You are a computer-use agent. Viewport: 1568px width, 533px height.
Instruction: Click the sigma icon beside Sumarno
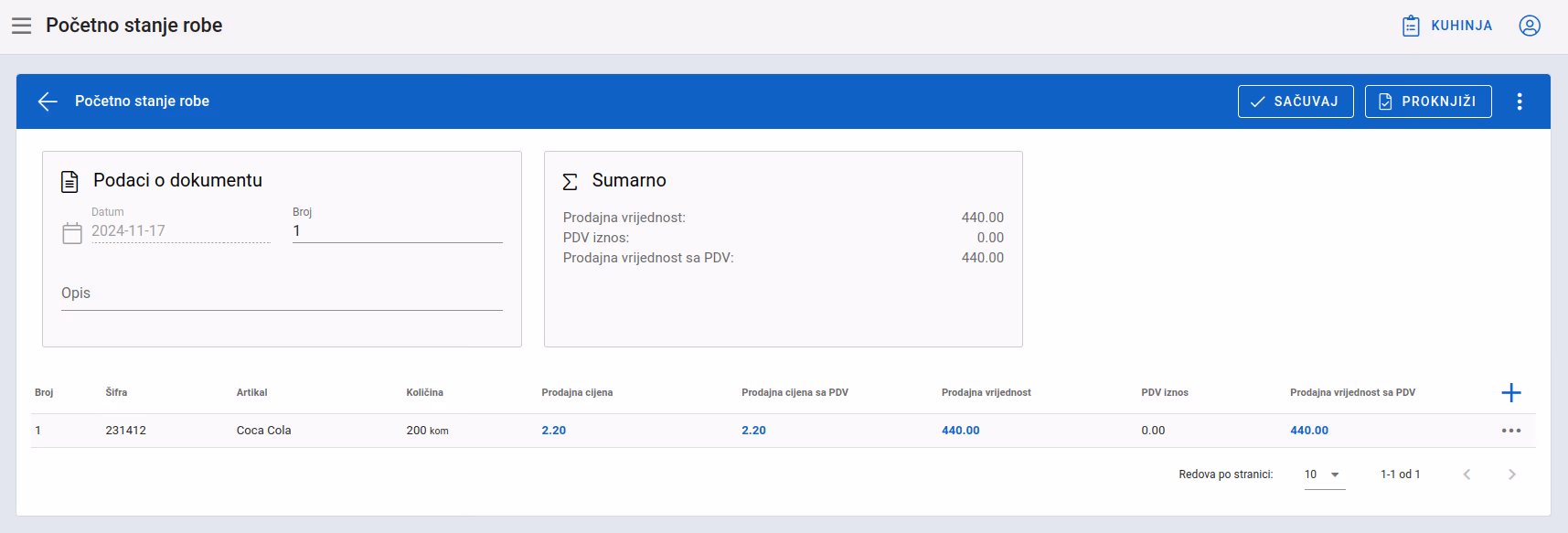pos(570,182)
